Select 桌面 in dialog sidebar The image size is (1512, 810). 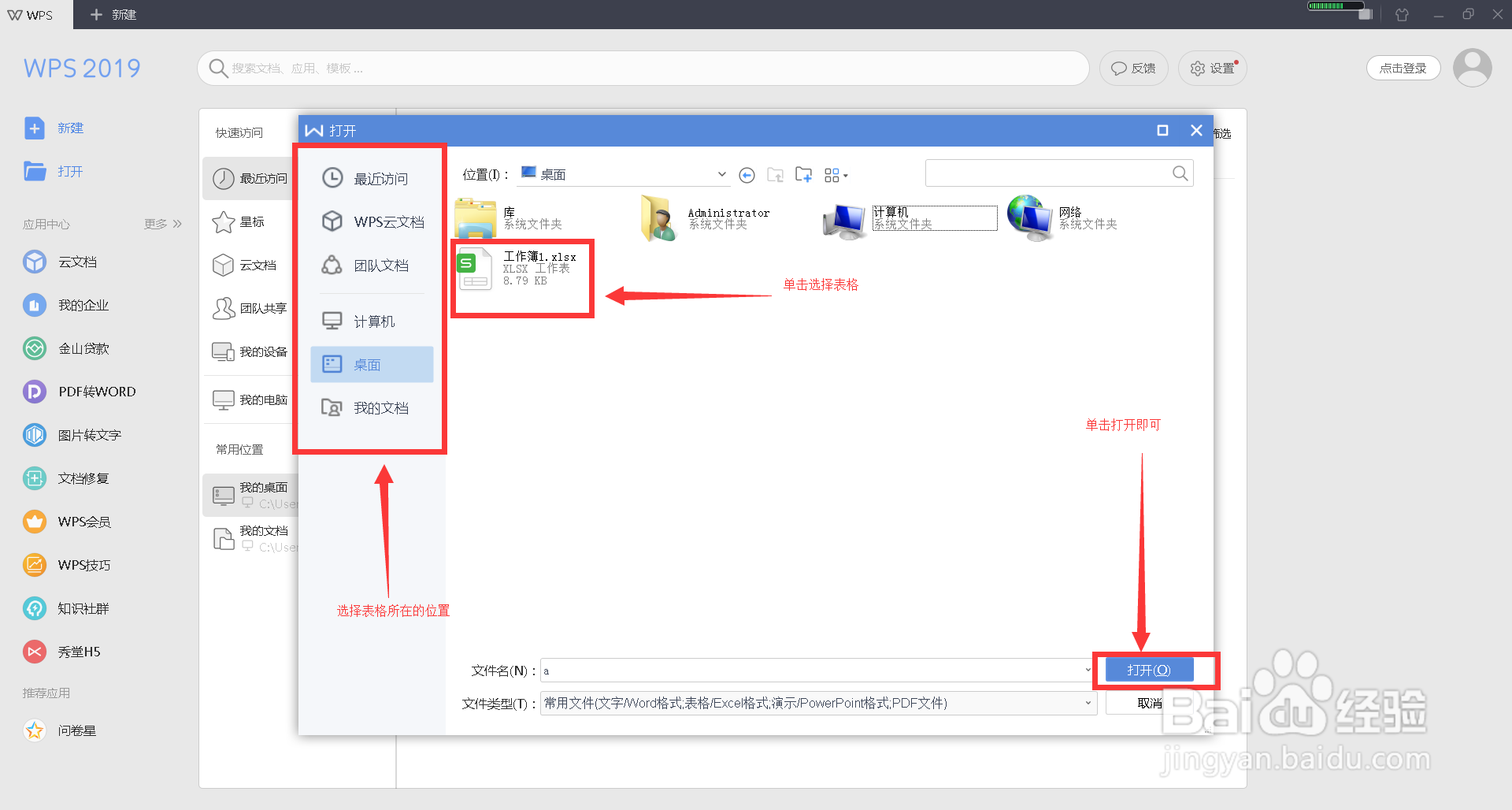click(x=372, y=365)
